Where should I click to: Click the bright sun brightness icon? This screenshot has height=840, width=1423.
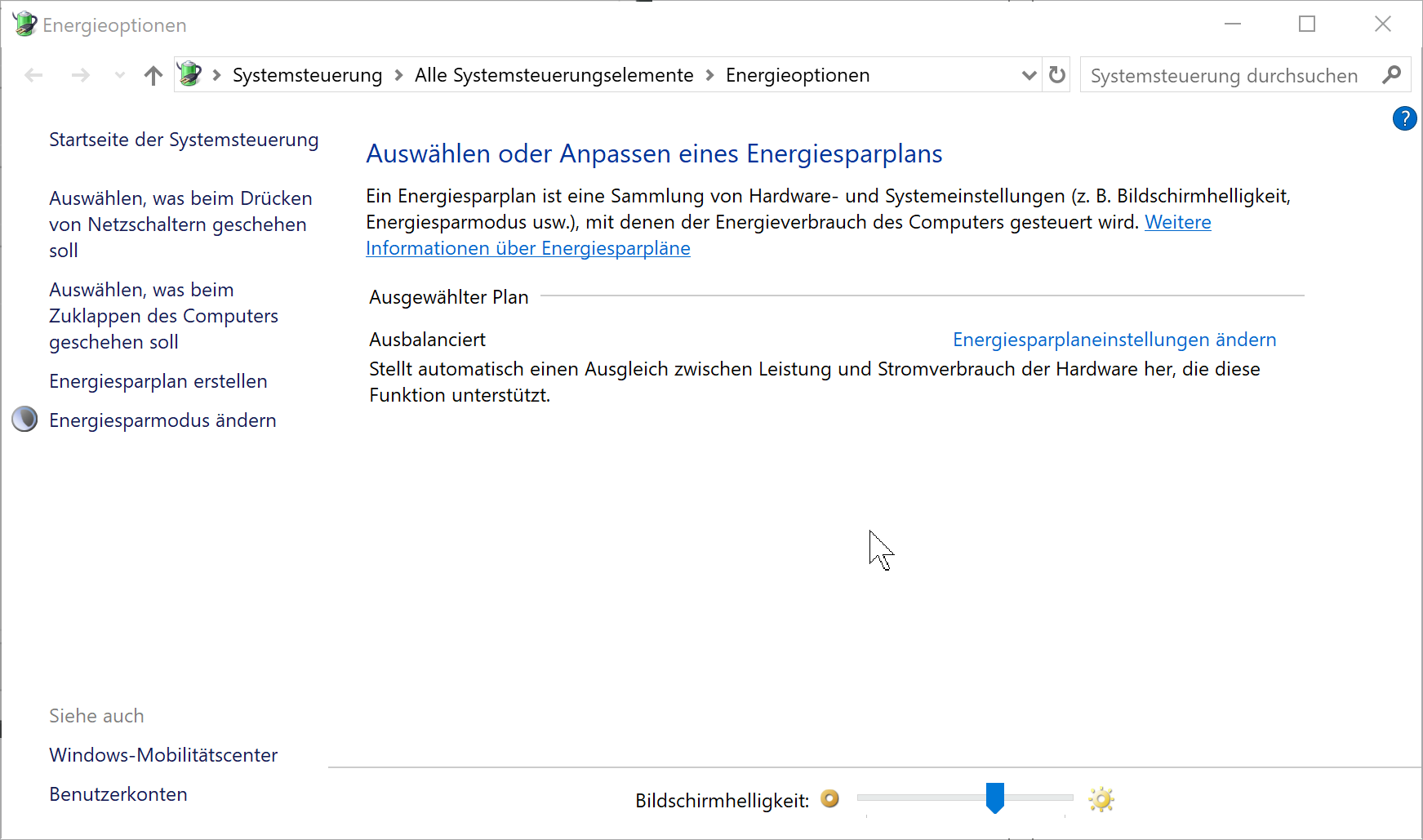pyautogui.click(x=1101, y=799)
